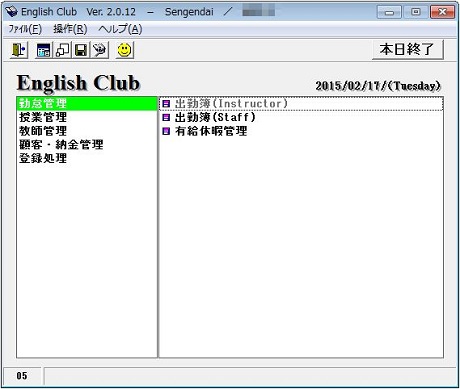Click the purple icon beside 出勤簿(Instructor)

point(166,104)
